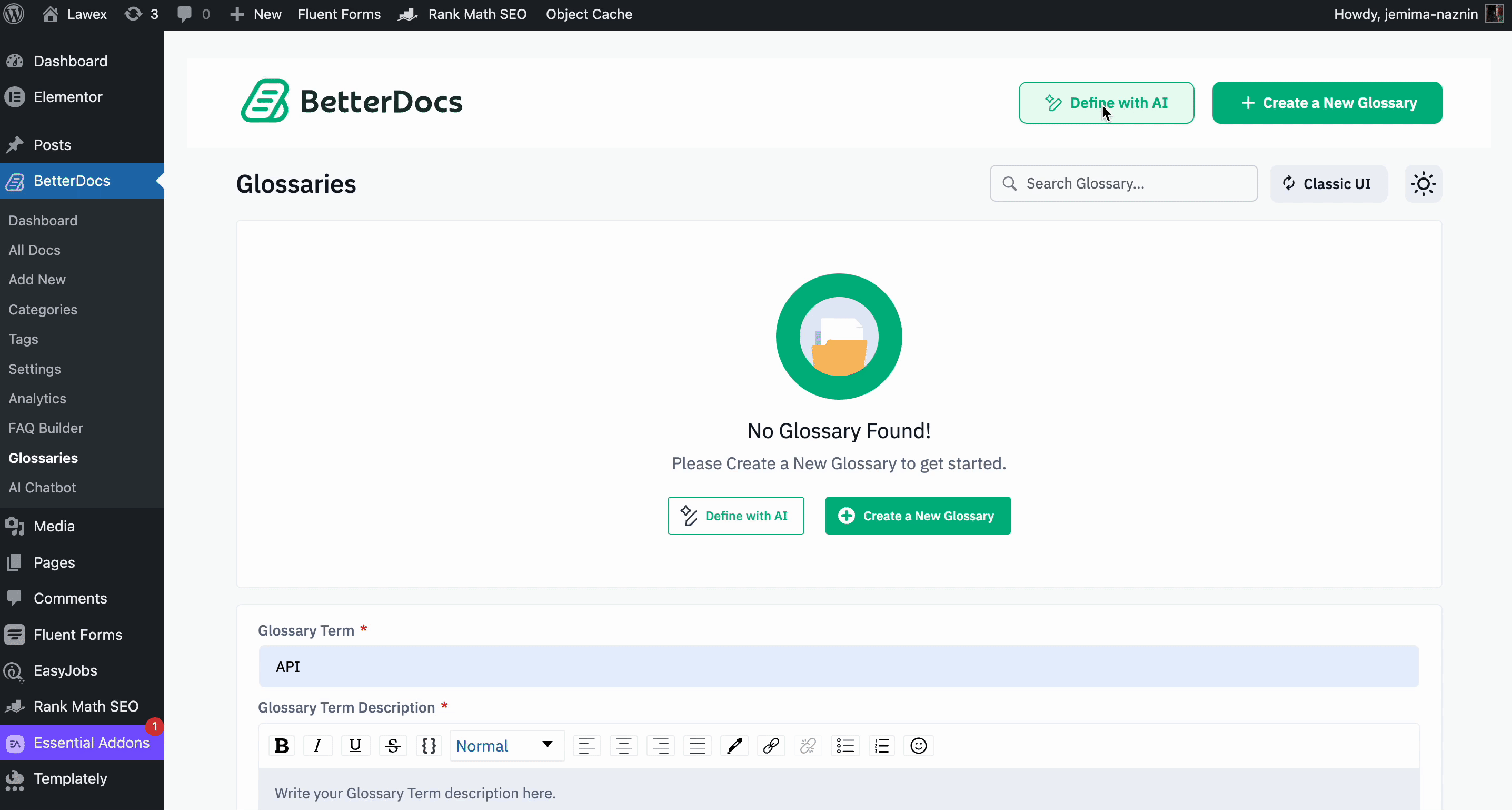
Task: Click the user avatar in admin bar
Action: click(1495, 13)
